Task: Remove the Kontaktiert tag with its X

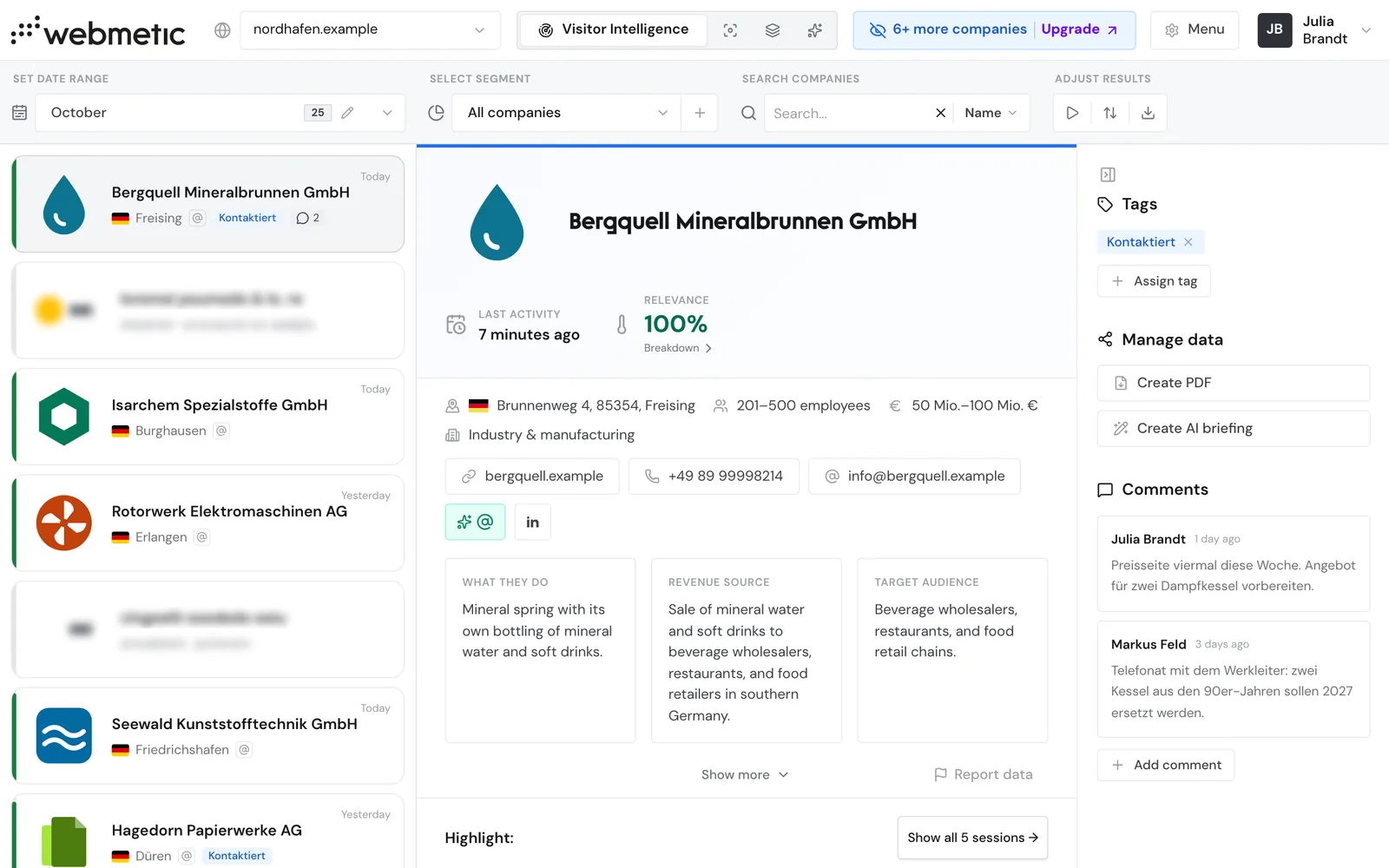Action: pos(1188,242)
